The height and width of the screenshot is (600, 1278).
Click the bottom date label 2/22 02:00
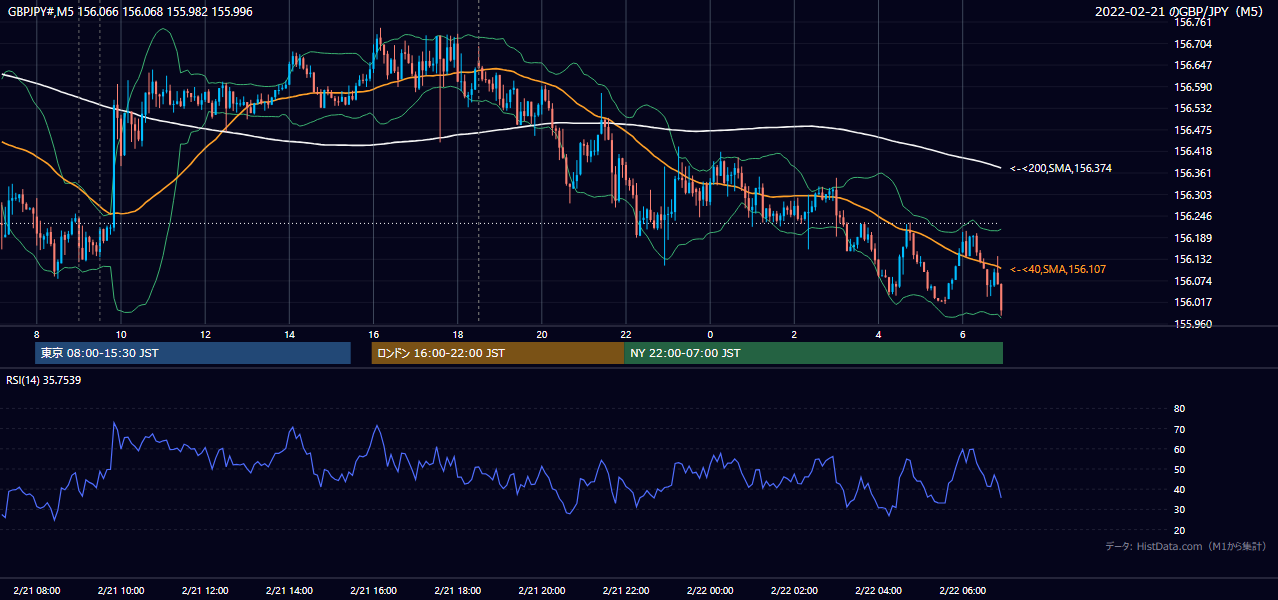(x=794, y=590)
